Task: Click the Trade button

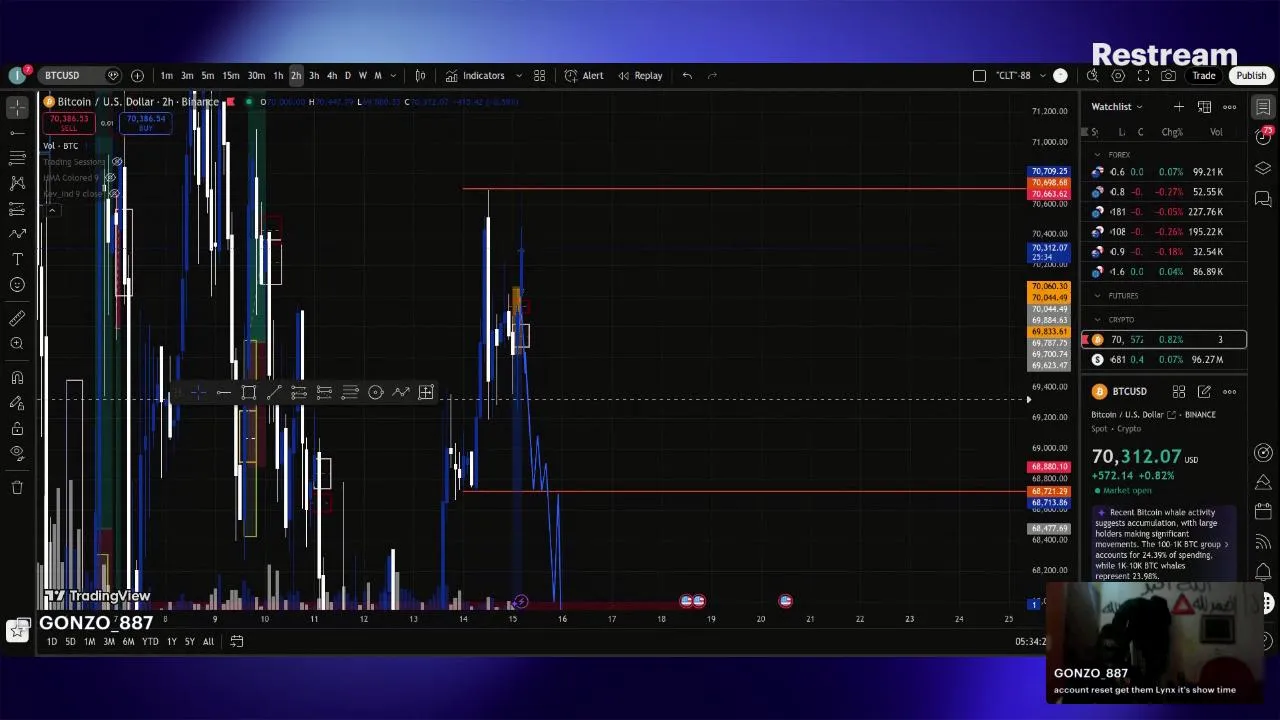Action: point(1203,75)
